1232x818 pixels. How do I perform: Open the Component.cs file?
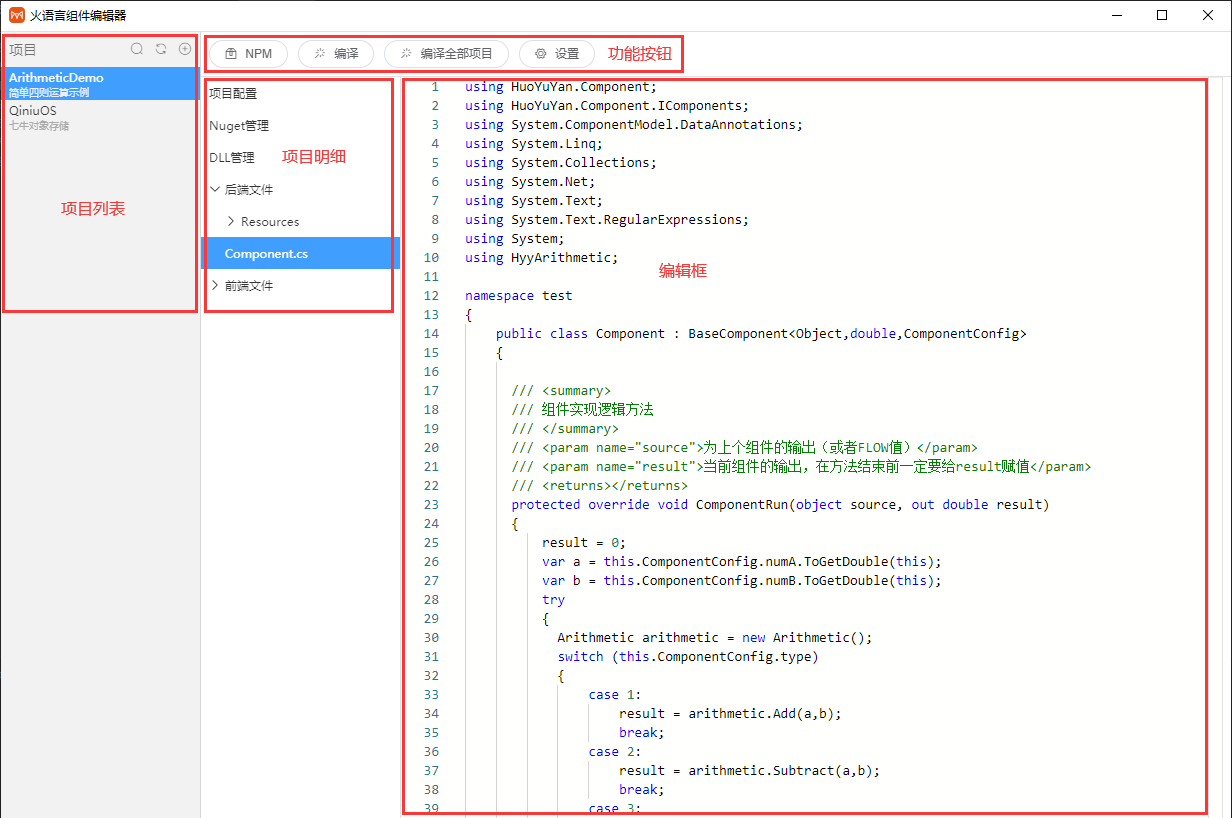(x=266, y=253)
